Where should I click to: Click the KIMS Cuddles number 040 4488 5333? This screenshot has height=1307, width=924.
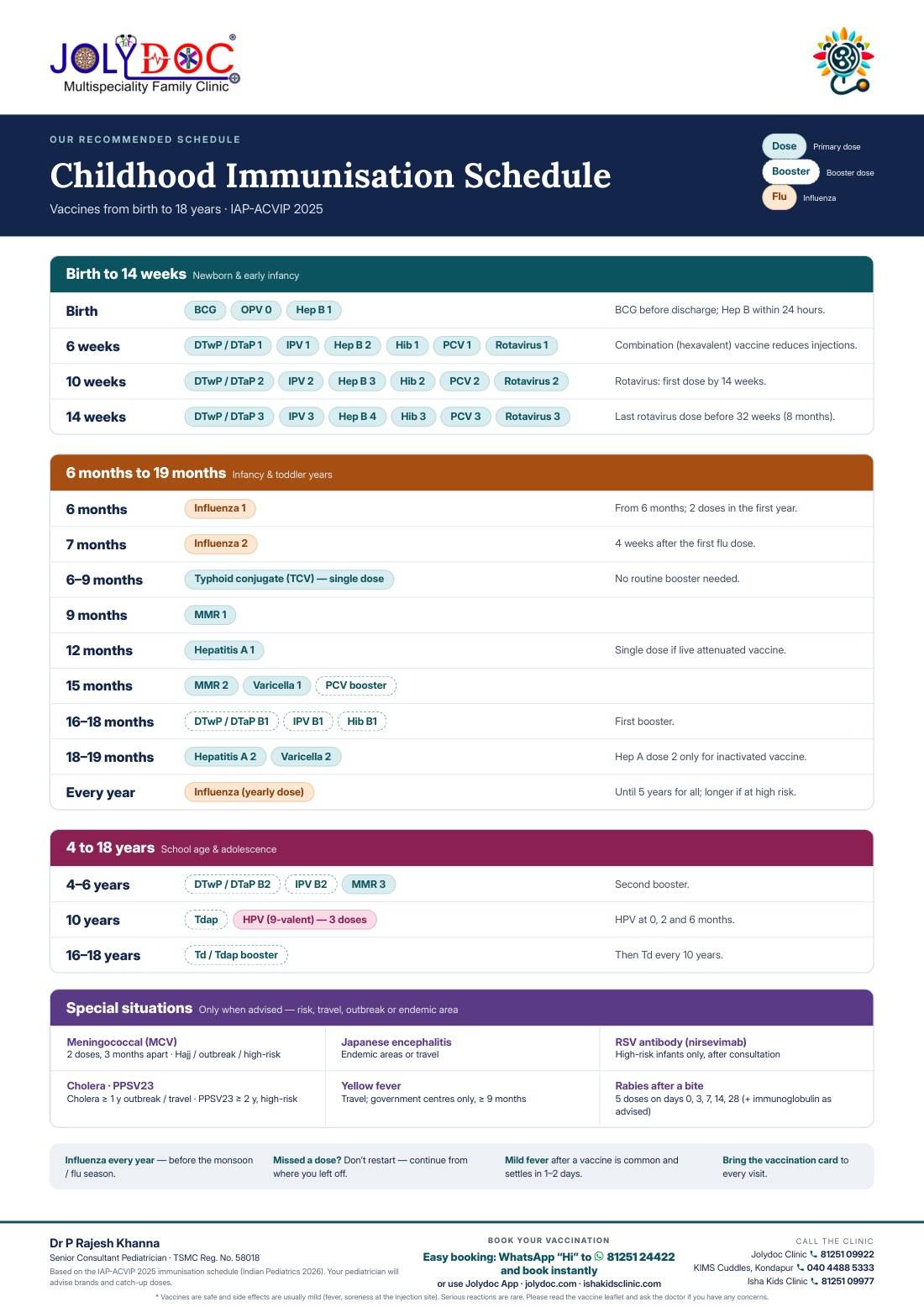click(841, 1268)
